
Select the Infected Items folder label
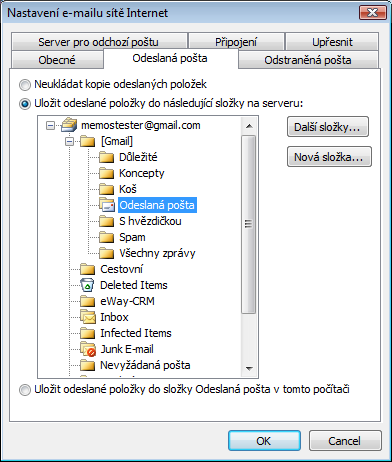(136, 333)
